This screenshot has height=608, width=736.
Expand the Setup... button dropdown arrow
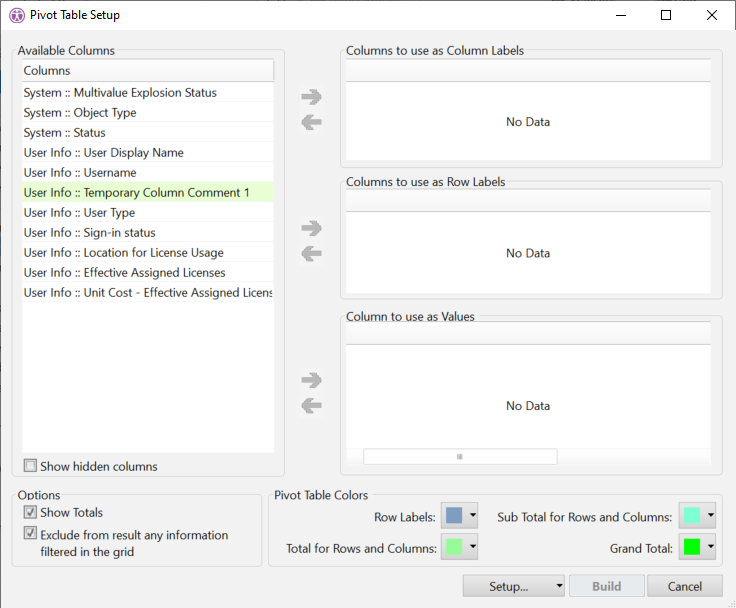point(558,586)
